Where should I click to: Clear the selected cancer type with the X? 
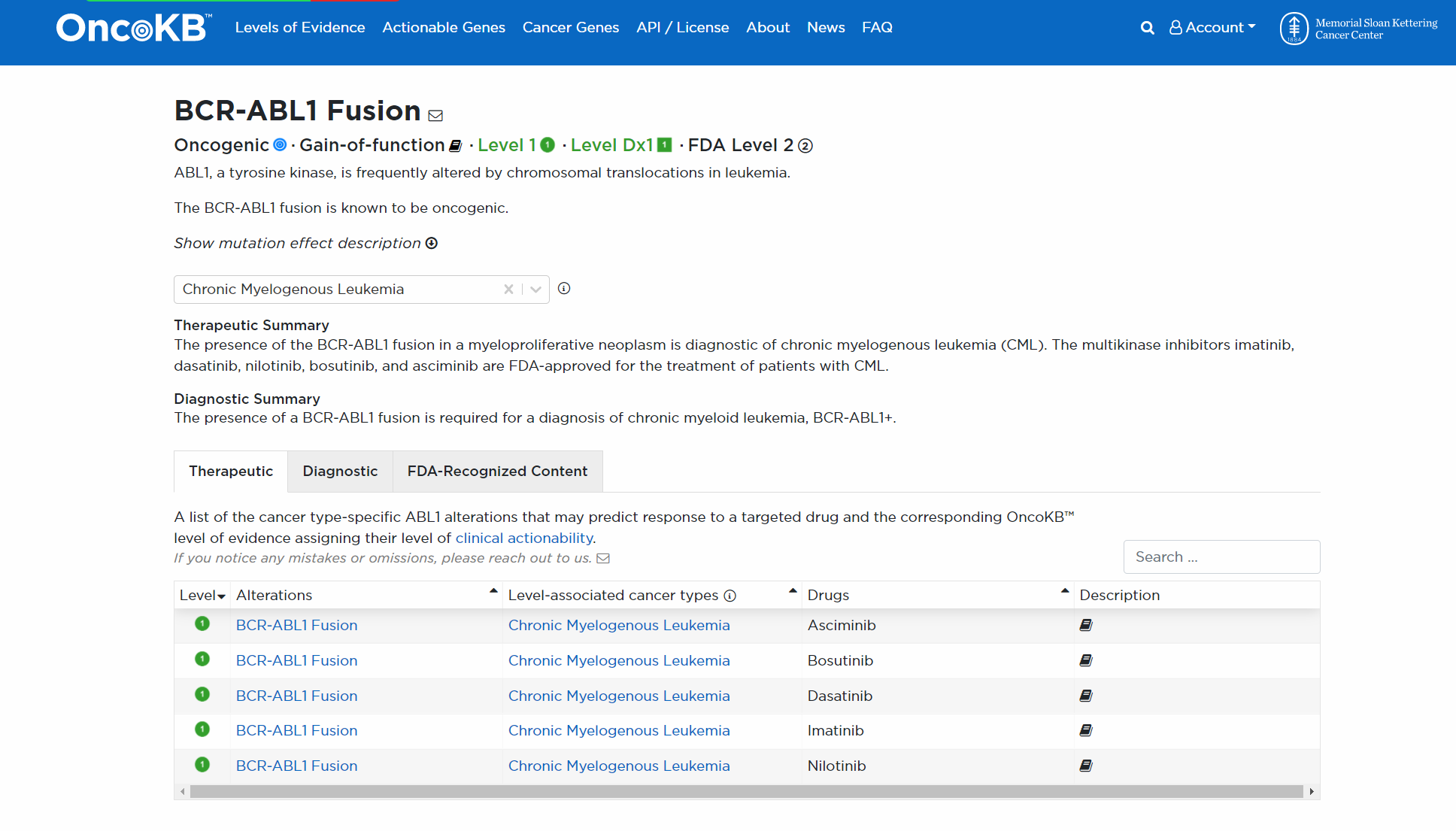pyautogui.click(x=508, y=289)
